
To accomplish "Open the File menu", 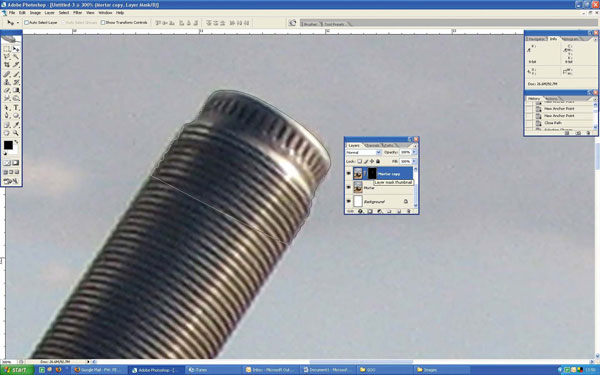I will [x=12, y=13].
